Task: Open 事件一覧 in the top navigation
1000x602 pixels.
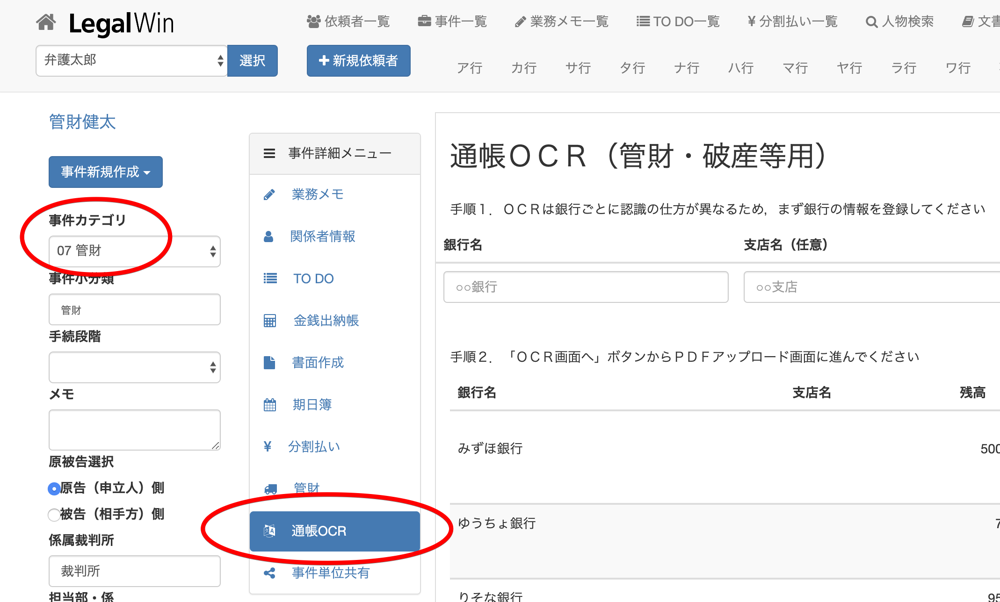Action: pyautogui.click(x=452, y=21)
